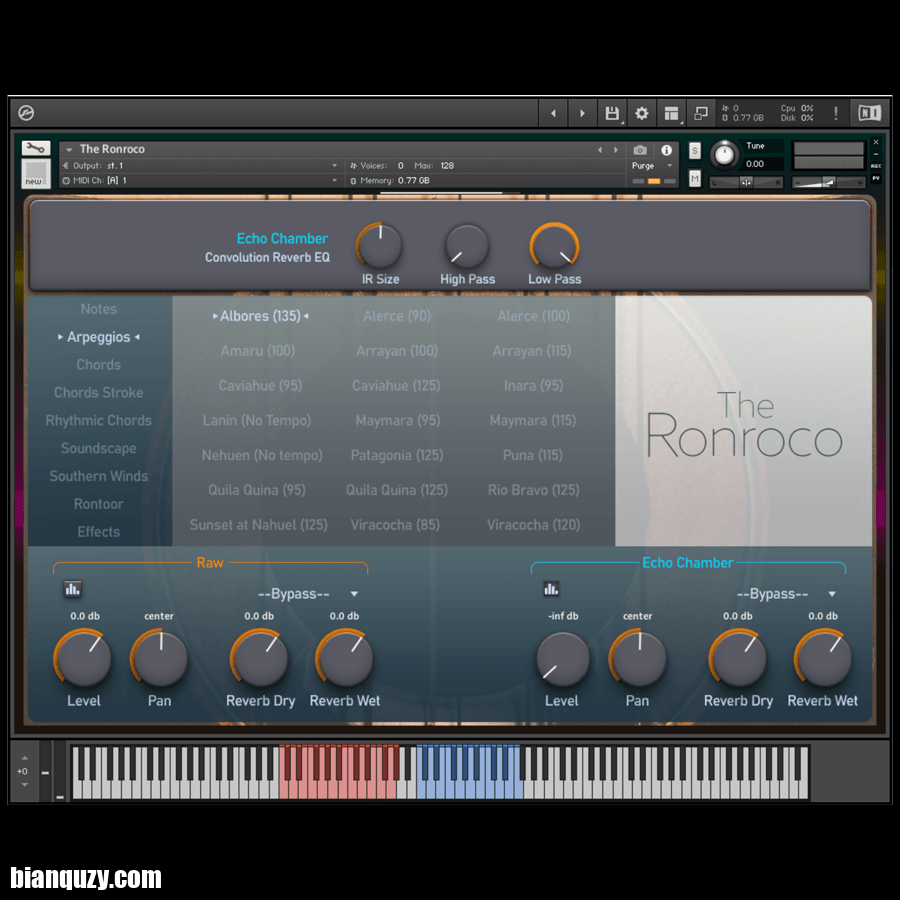This screenshot has height=900, width=900.
Task: Select the Southern Winds category
Action: pos(99,476)
